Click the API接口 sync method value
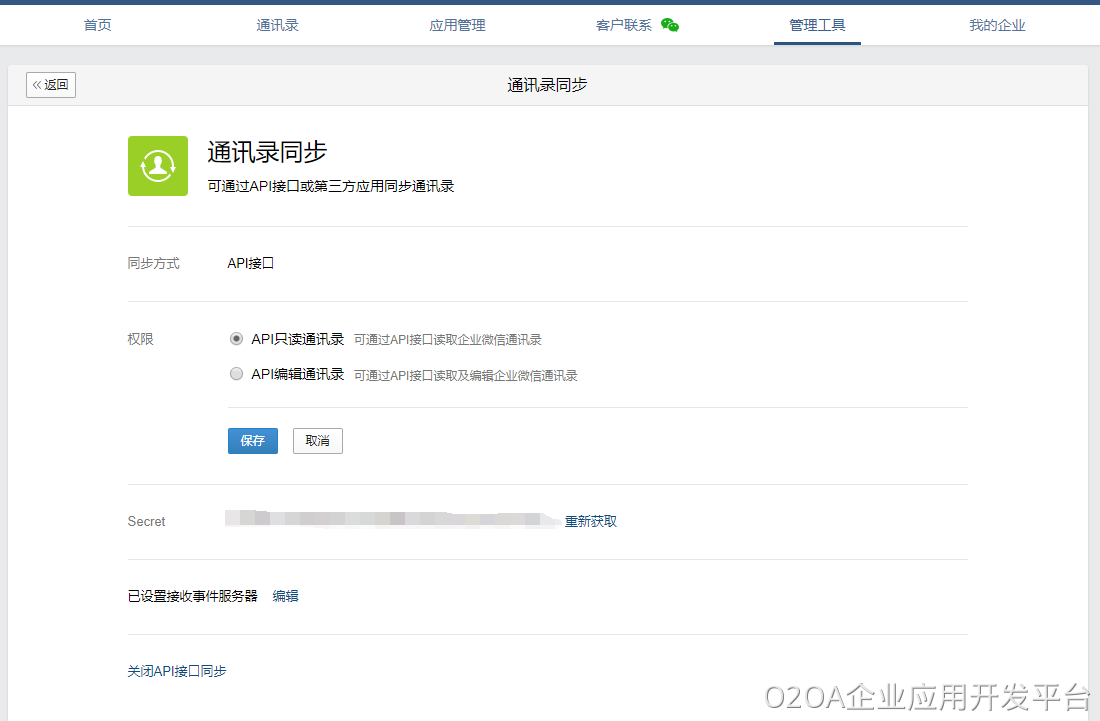Screen dimensions: 1100x721 click(x=251, y=264)
